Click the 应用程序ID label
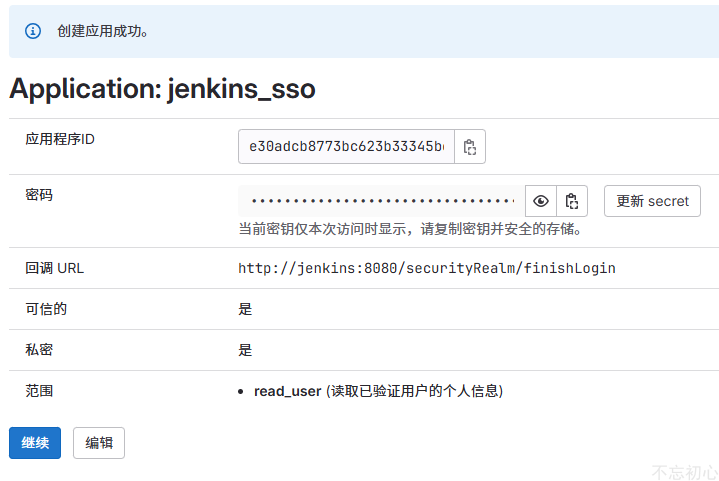The height and width of the screenshot is (481, 719). click(60, 139)
